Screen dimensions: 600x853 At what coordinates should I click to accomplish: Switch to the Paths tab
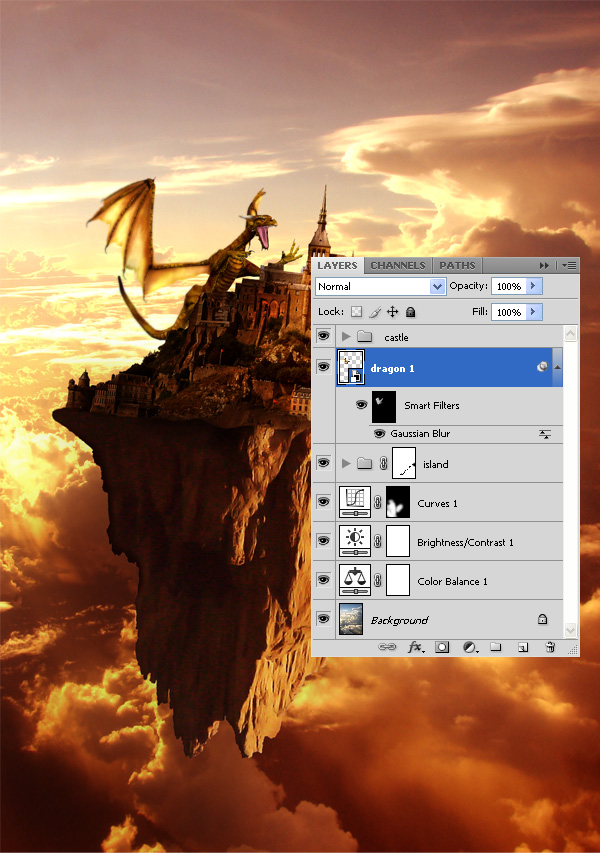point(457,265)
